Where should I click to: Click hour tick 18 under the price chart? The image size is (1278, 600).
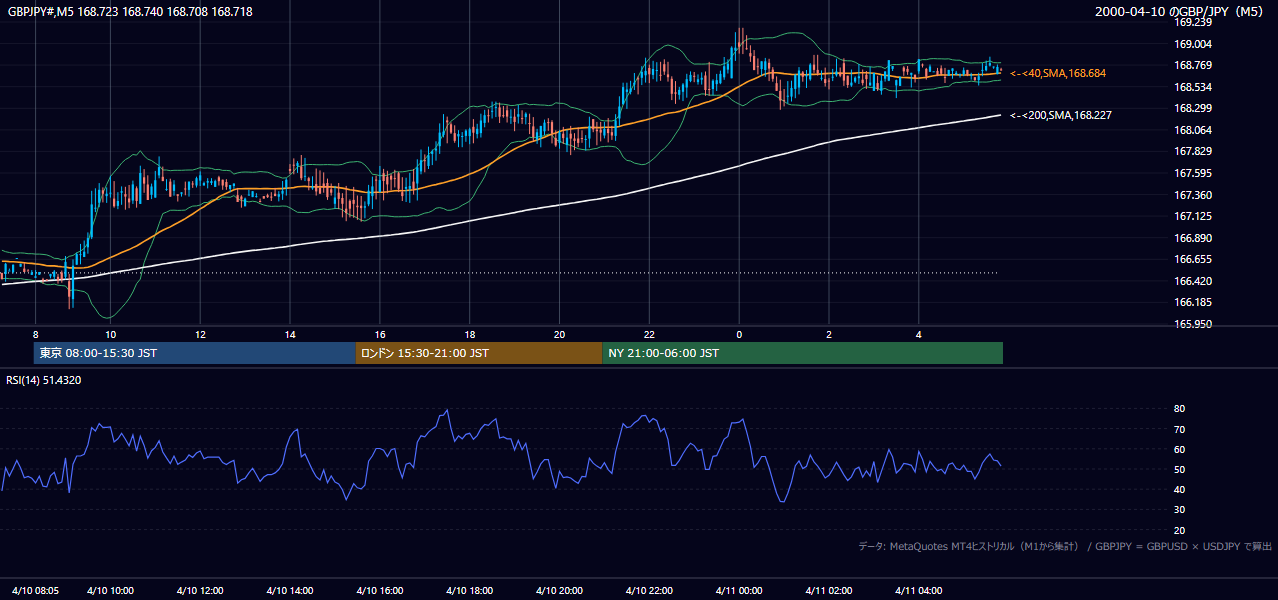470,334
